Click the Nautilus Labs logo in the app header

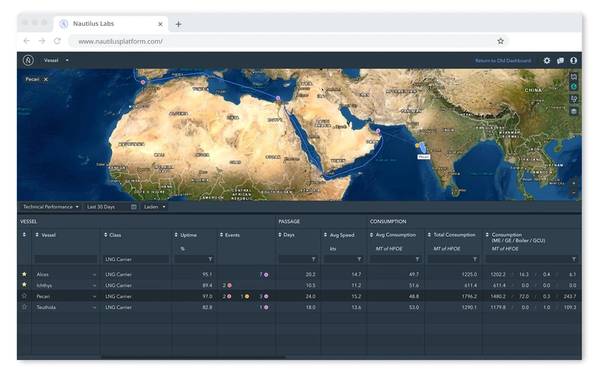[28, 60]
